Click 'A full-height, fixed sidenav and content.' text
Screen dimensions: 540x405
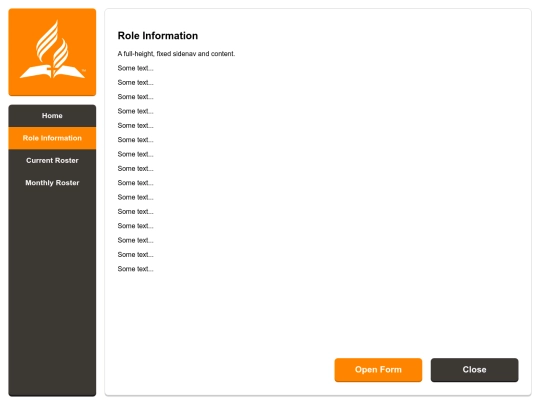pos(176,54)
